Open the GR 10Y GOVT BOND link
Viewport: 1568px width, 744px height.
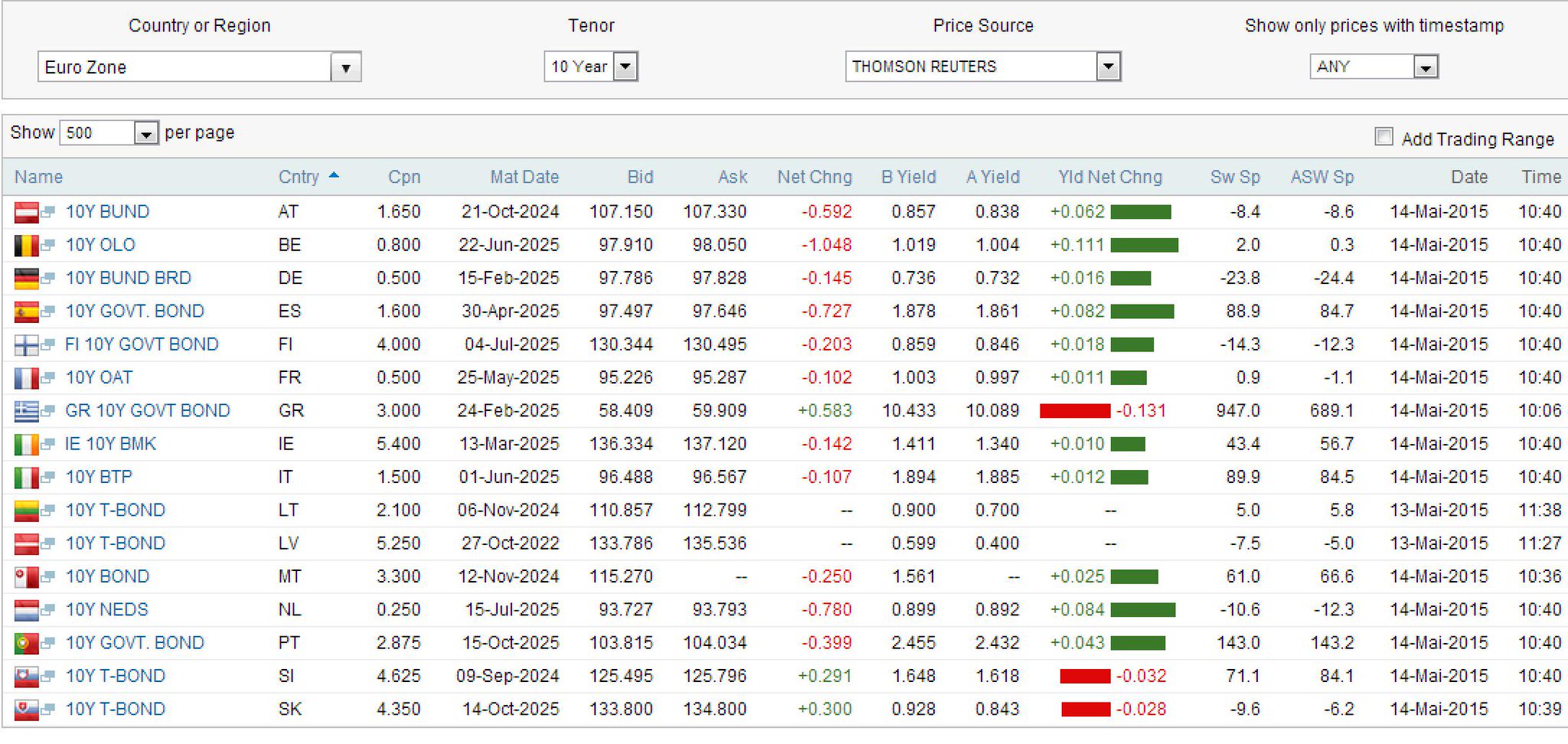coord(148,411)
